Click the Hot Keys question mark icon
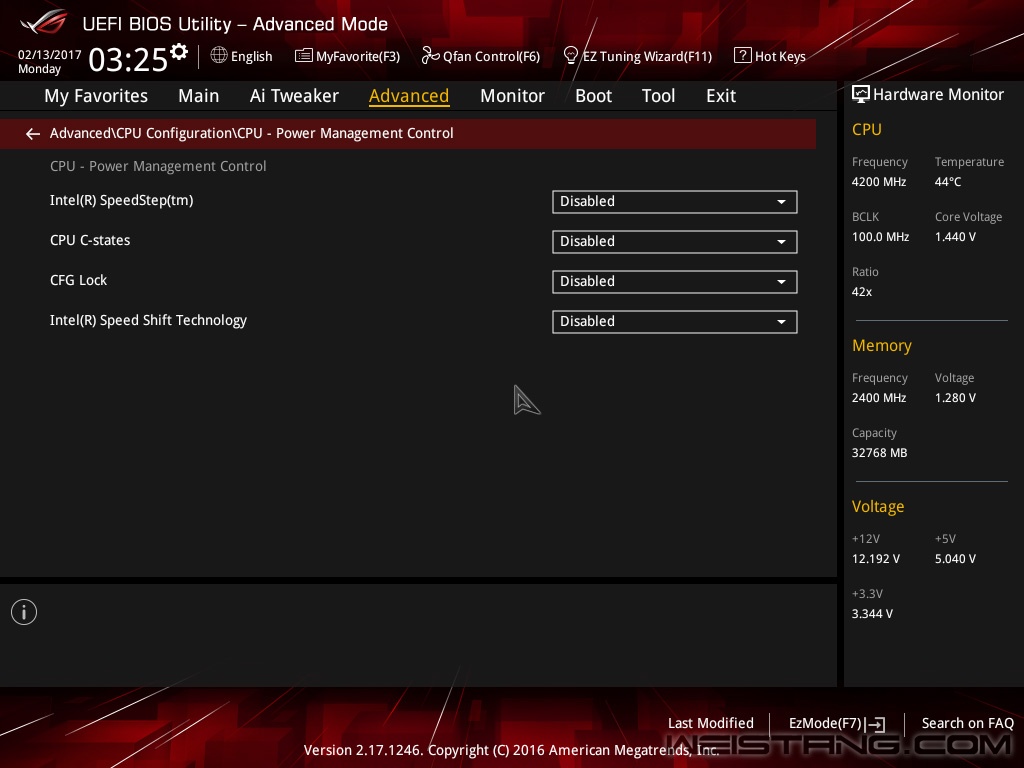1024x768 pixels. [743, 56]
